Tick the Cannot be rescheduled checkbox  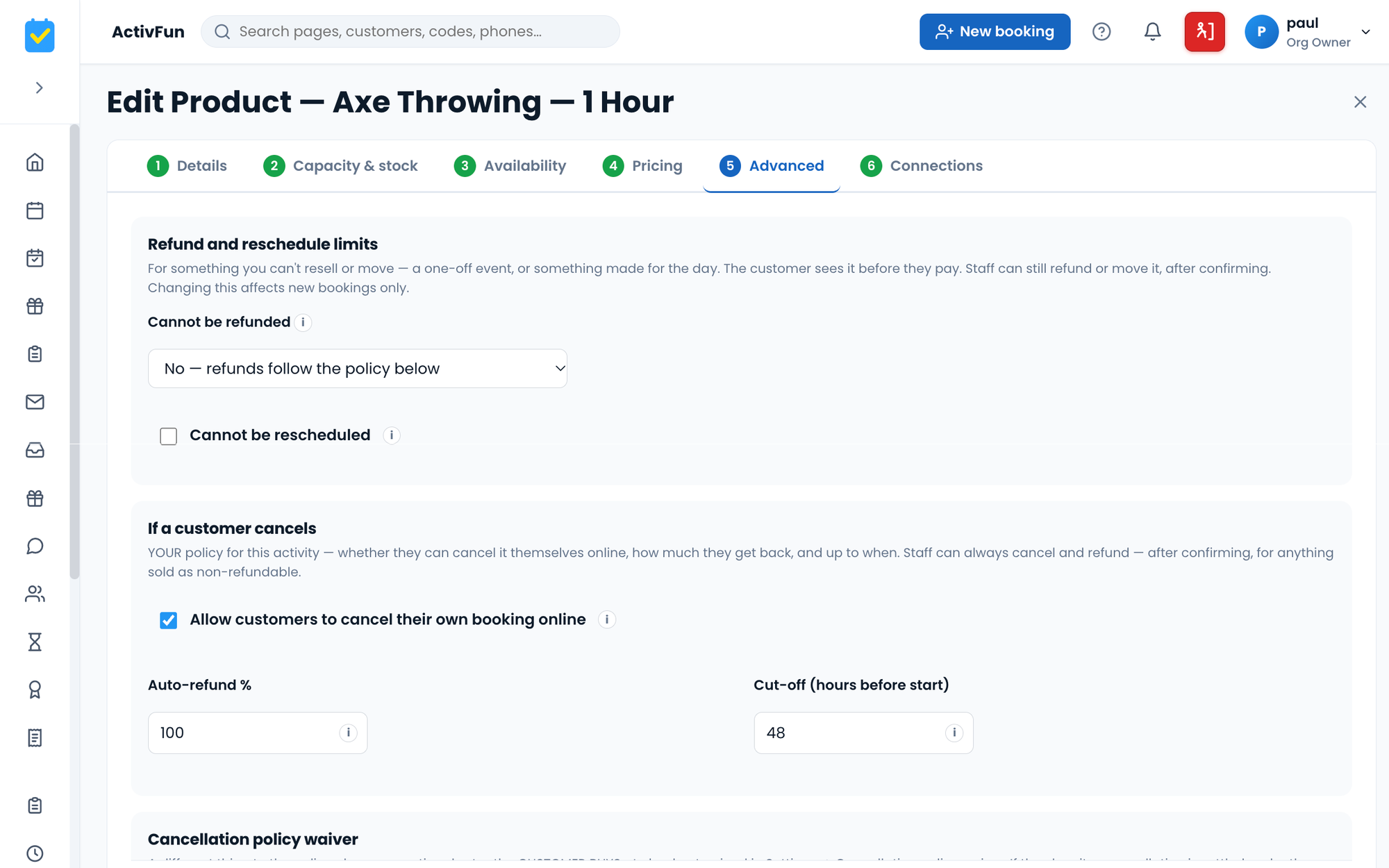coord(169,436)
